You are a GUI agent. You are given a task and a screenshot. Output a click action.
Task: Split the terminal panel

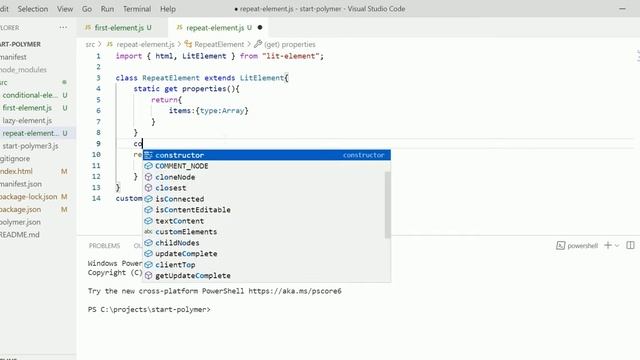tap(630, 245)
